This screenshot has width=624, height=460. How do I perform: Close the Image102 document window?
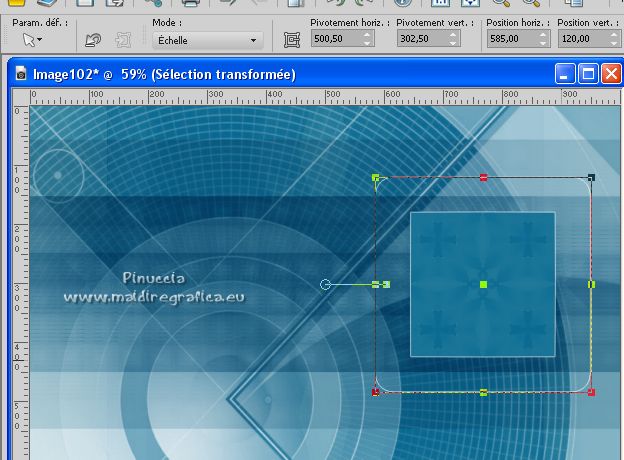(x=612, y=74)
